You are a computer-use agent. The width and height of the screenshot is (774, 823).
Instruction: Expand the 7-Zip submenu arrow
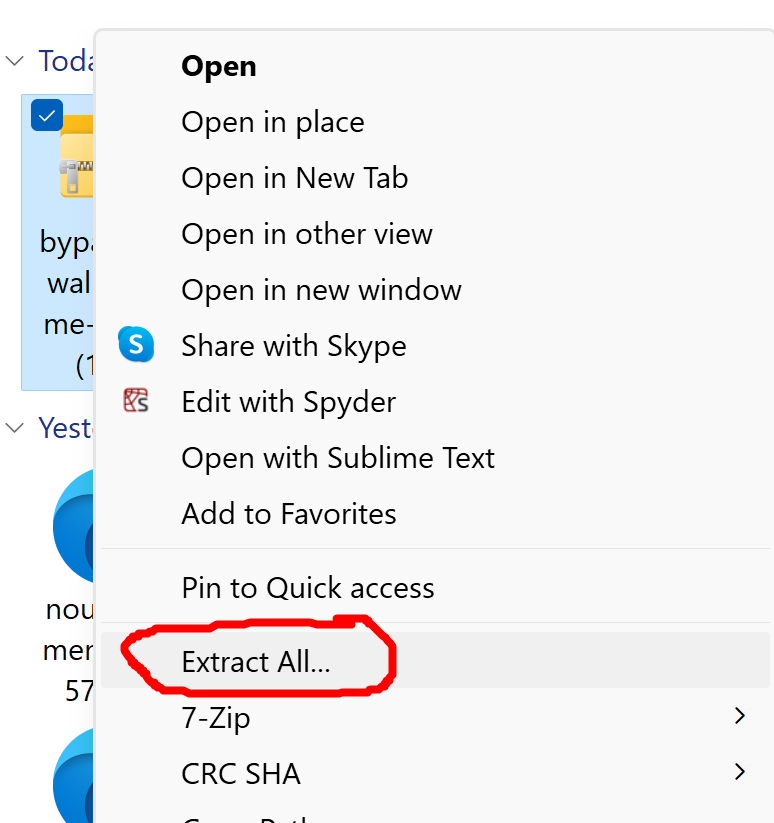740,716
